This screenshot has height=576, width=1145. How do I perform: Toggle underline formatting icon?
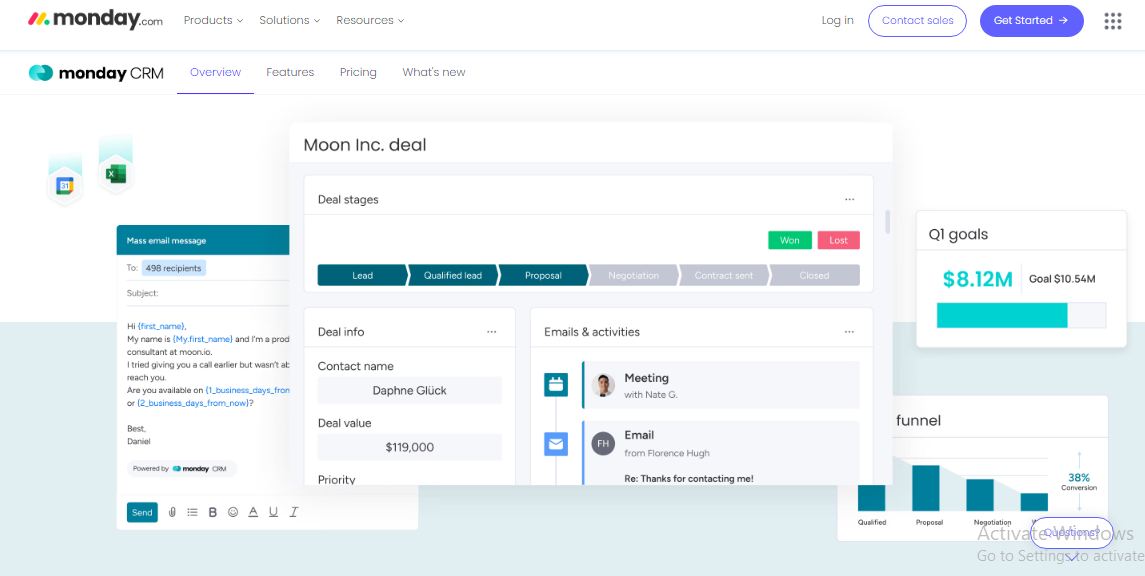point(273,512)
